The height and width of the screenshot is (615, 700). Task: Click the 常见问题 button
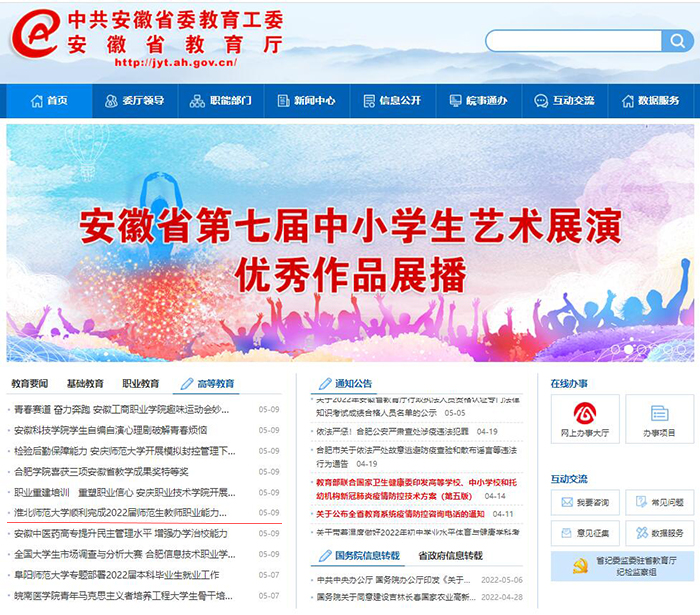point(659,503)
